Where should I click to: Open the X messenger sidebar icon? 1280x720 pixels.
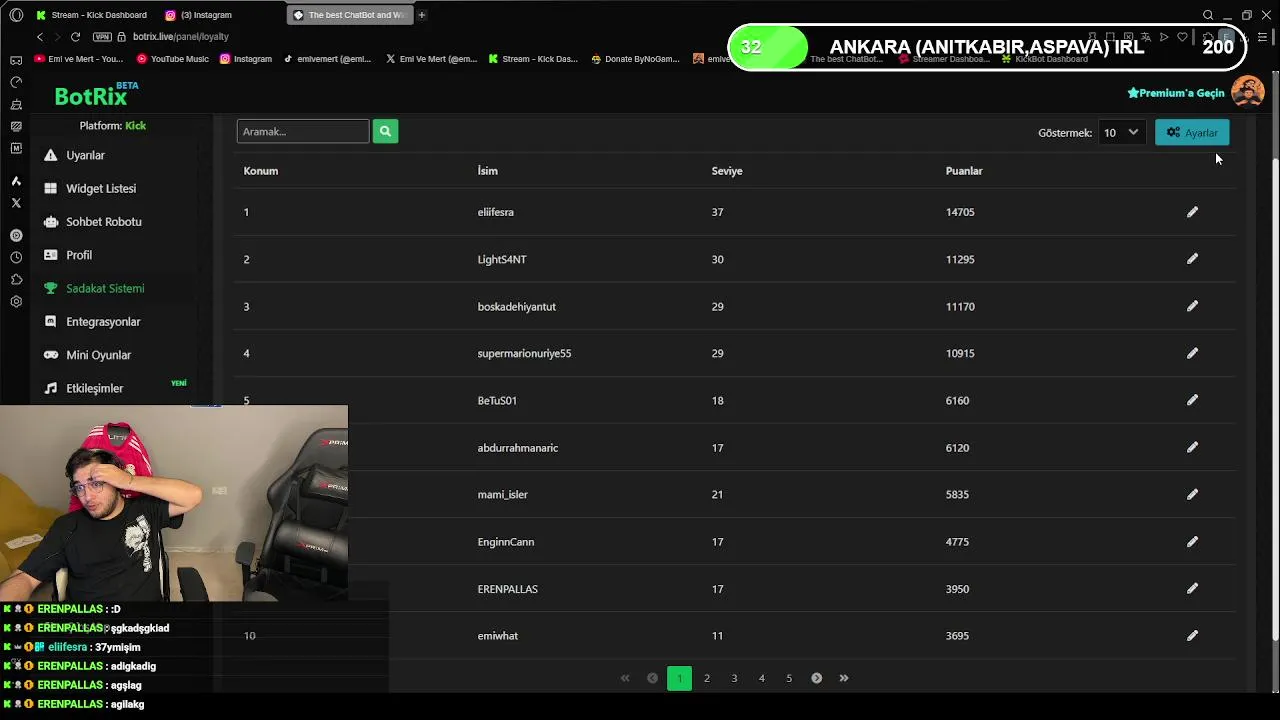[x=16, y=203]
